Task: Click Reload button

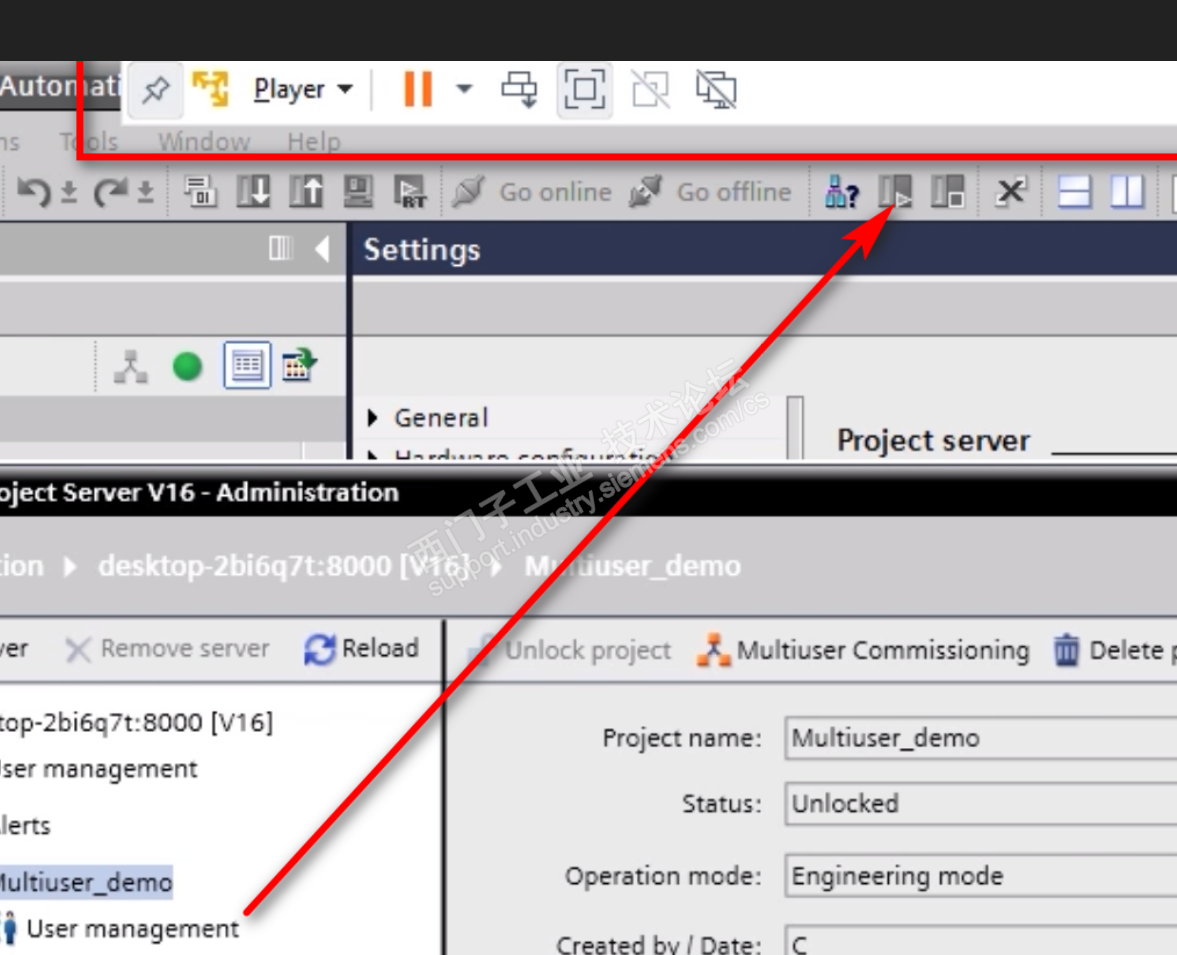Action: point(361,649)
